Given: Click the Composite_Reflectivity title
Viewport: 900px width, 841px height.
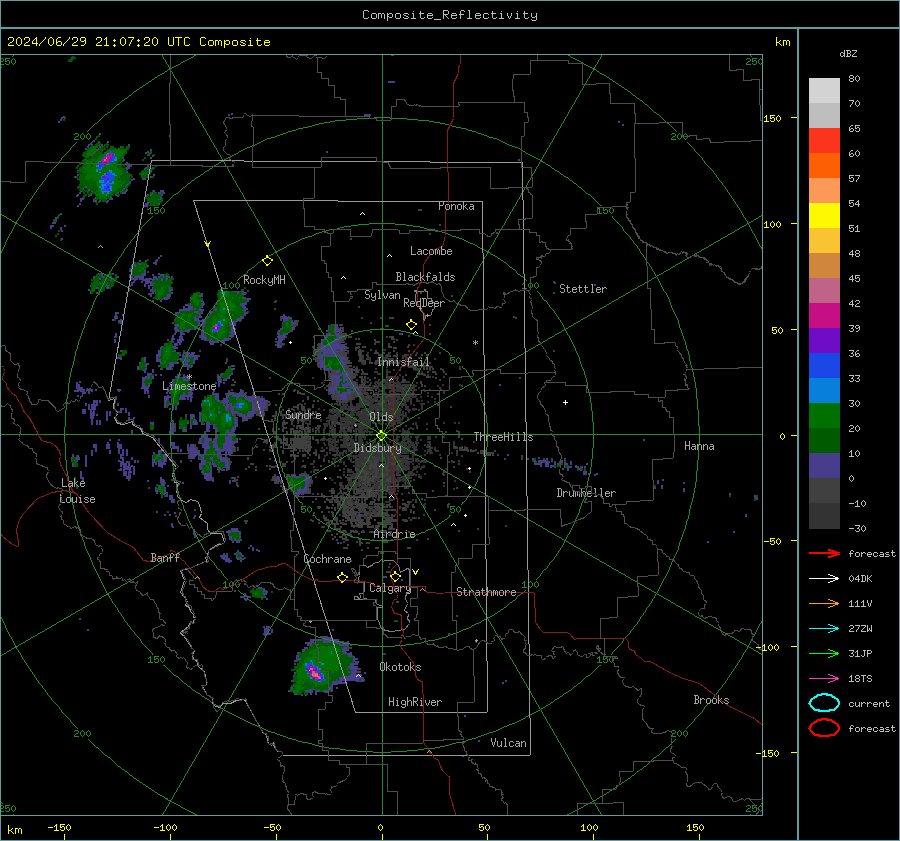Looking at the screenshot, I should (x=450, y=15).
